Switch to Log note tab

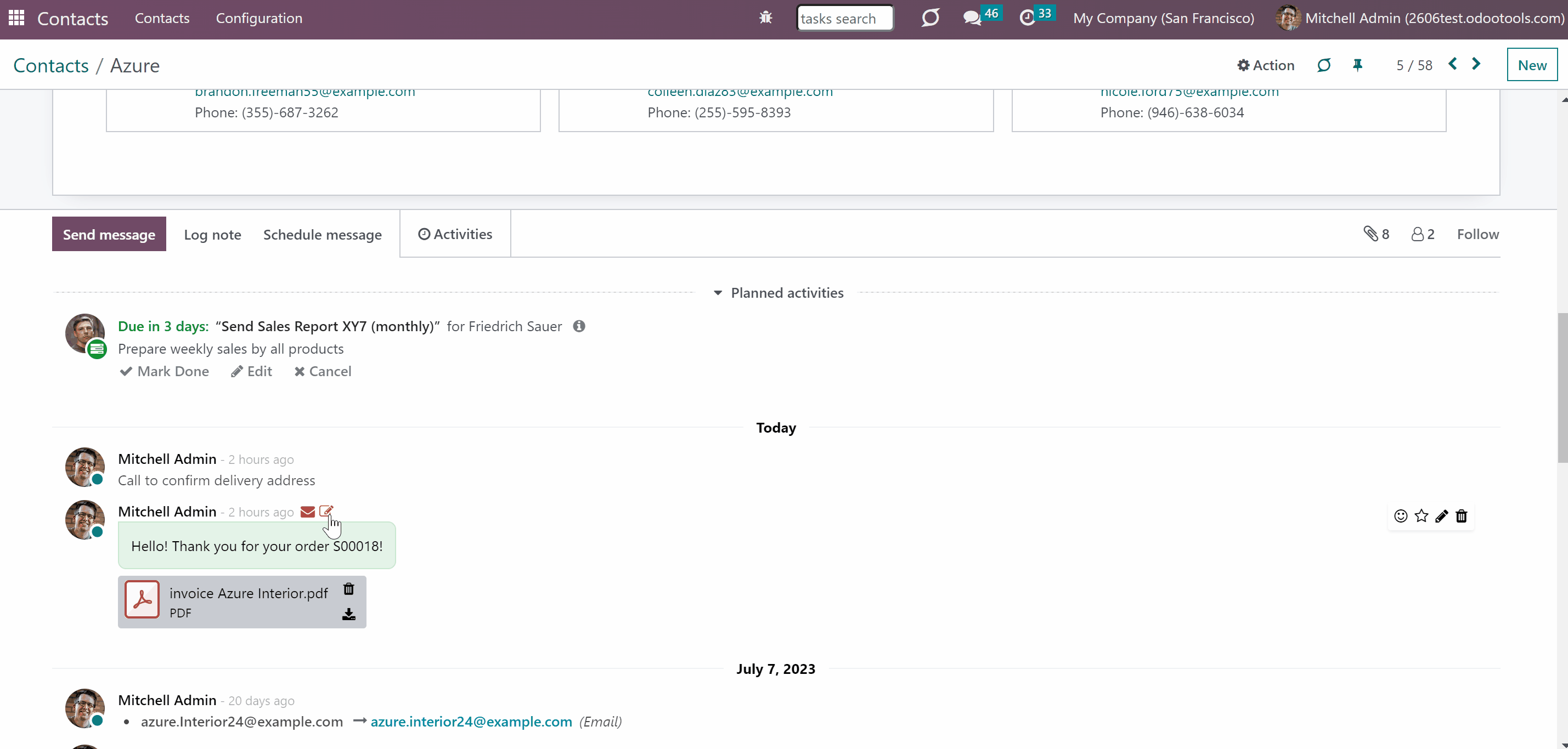pyautogui.click(x=212, y=235)
